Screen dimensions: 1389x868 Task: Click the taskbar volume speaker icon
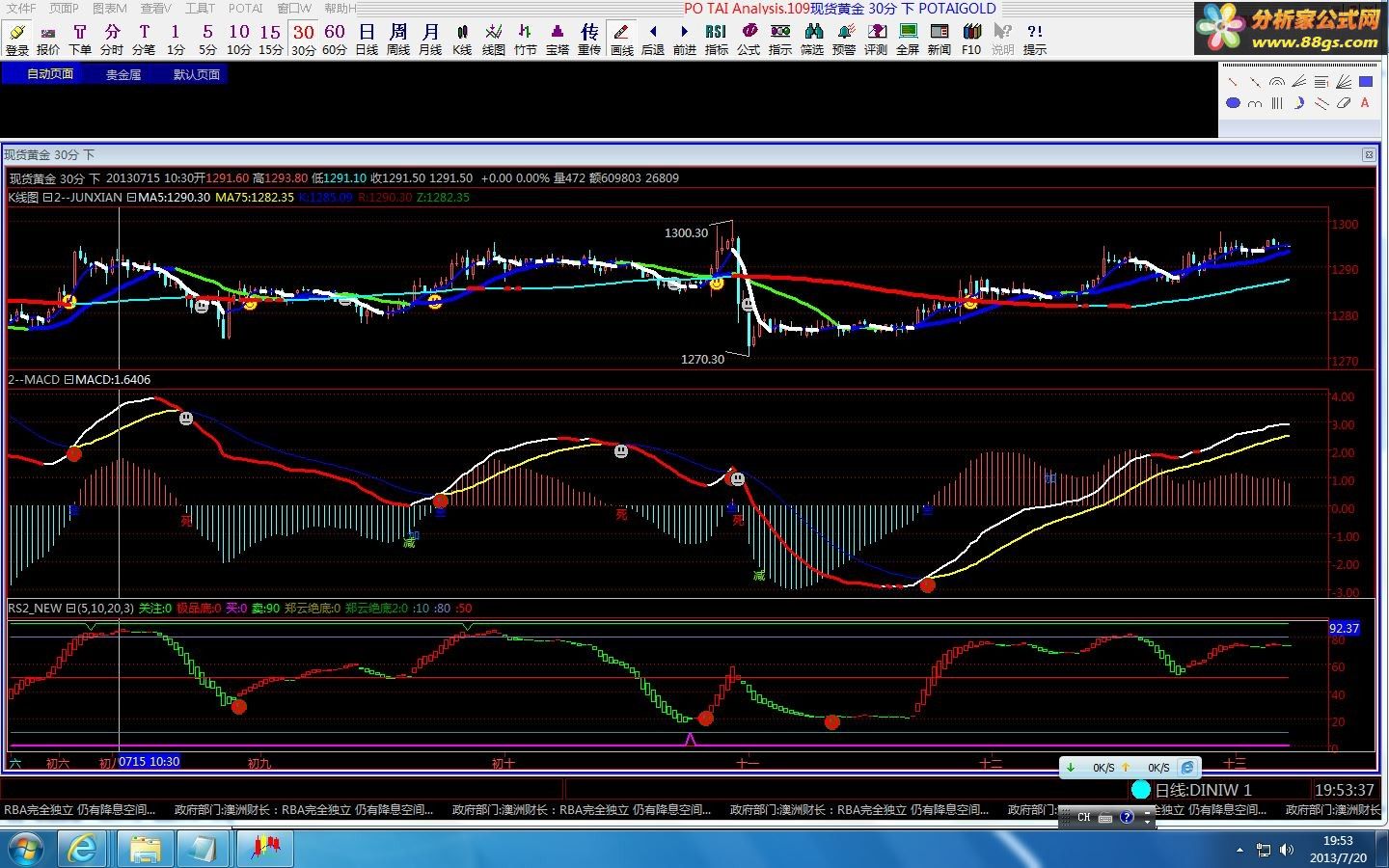1287,850
